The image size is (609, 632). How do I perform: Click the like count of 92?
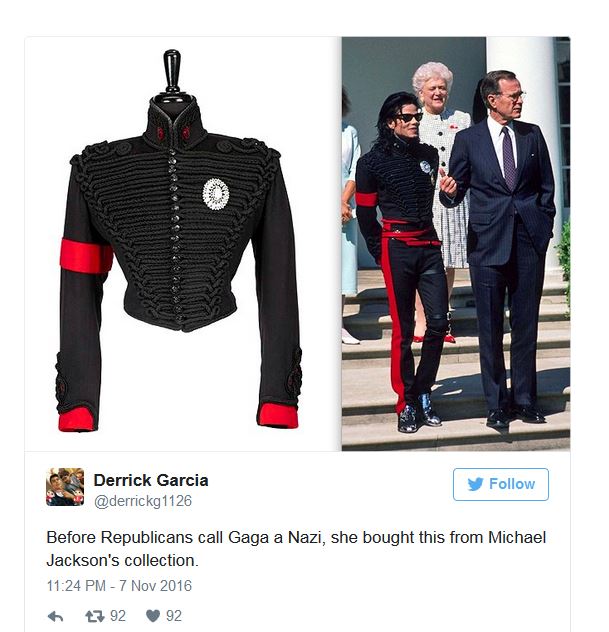(174, 616)
